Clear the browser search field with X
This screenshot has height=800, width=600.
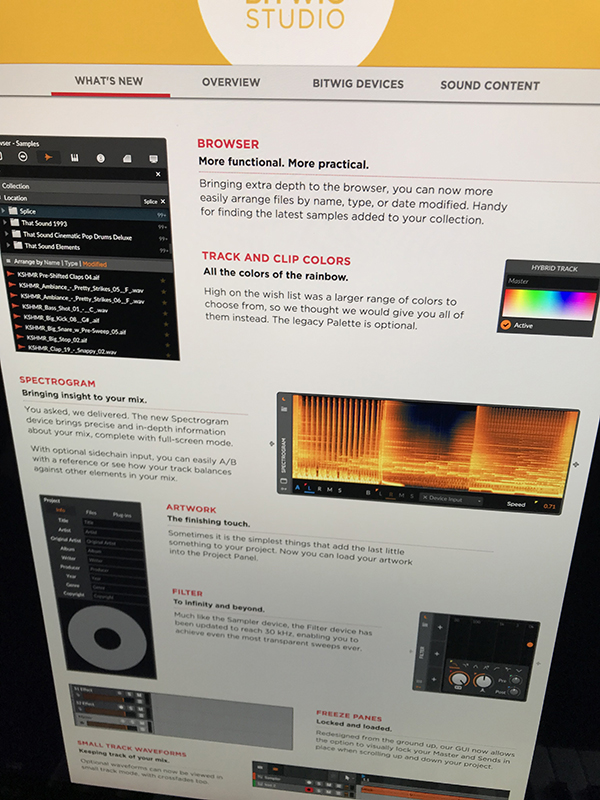pyautogui.click(x=158, y=174)
